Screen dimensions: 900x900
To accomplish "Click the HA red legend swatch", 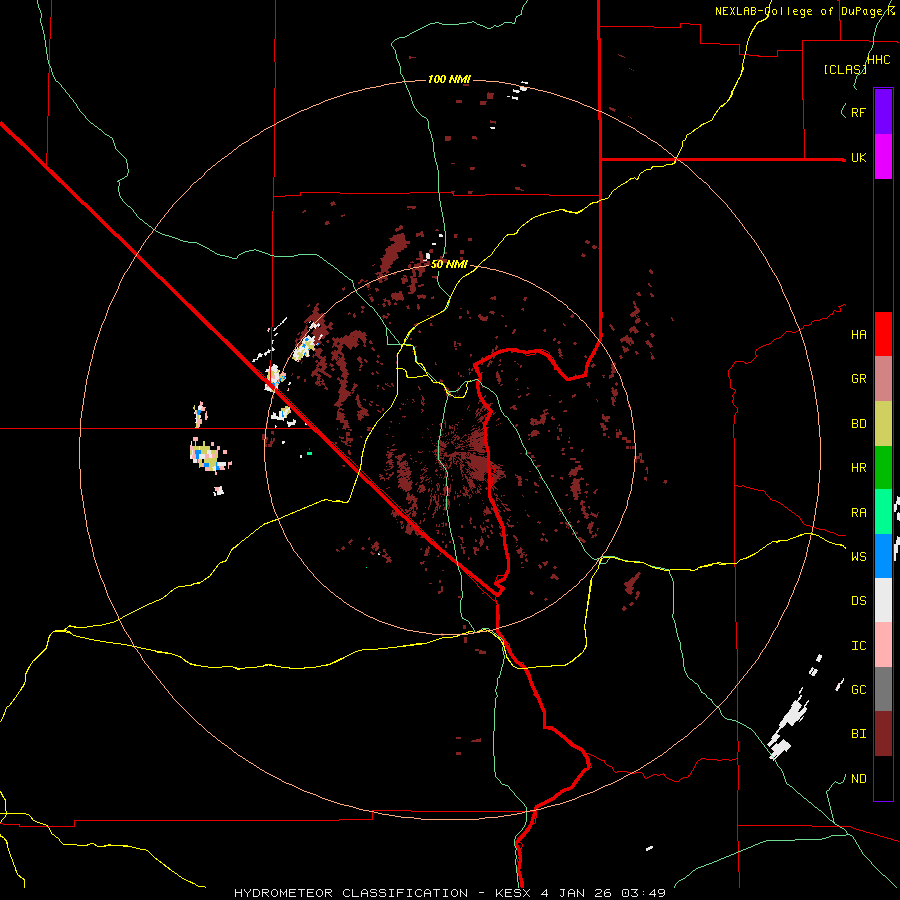I will click(883, 334).
